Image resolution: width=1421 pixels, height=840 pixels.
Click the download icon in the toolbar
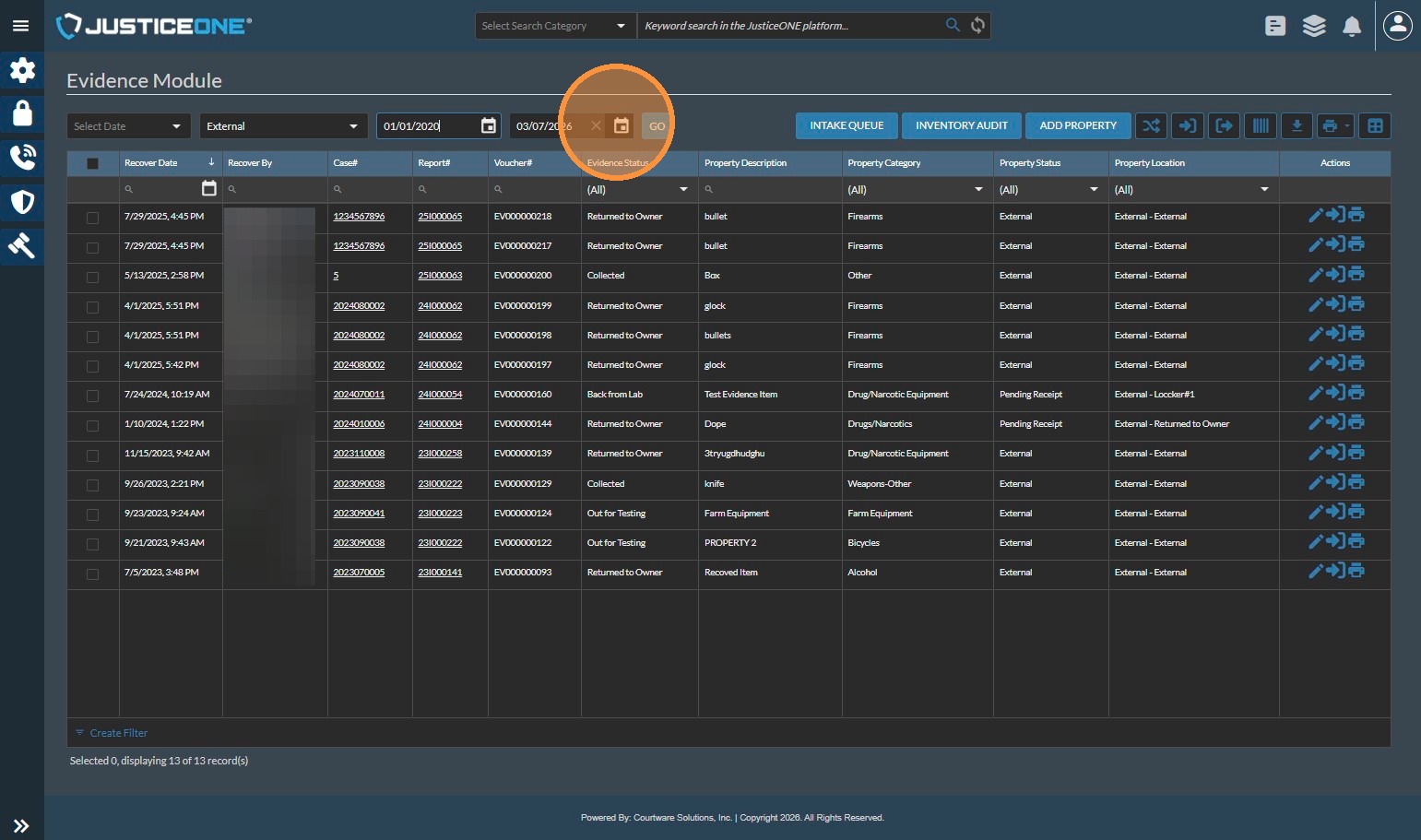1297,125
